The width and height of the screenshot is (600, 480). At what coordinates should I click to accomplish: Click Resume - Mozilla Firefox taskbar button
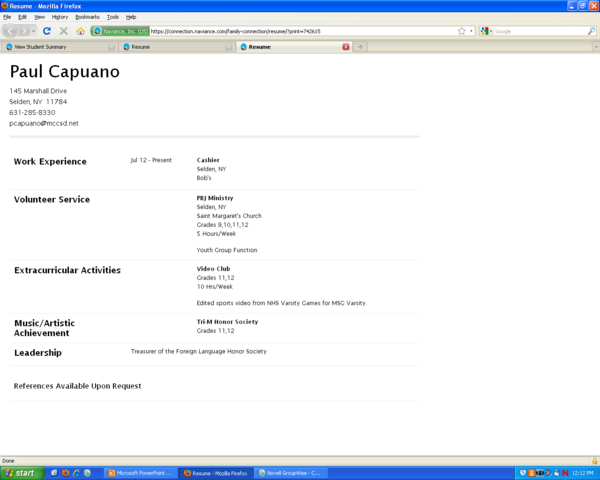tap(217, 473)
